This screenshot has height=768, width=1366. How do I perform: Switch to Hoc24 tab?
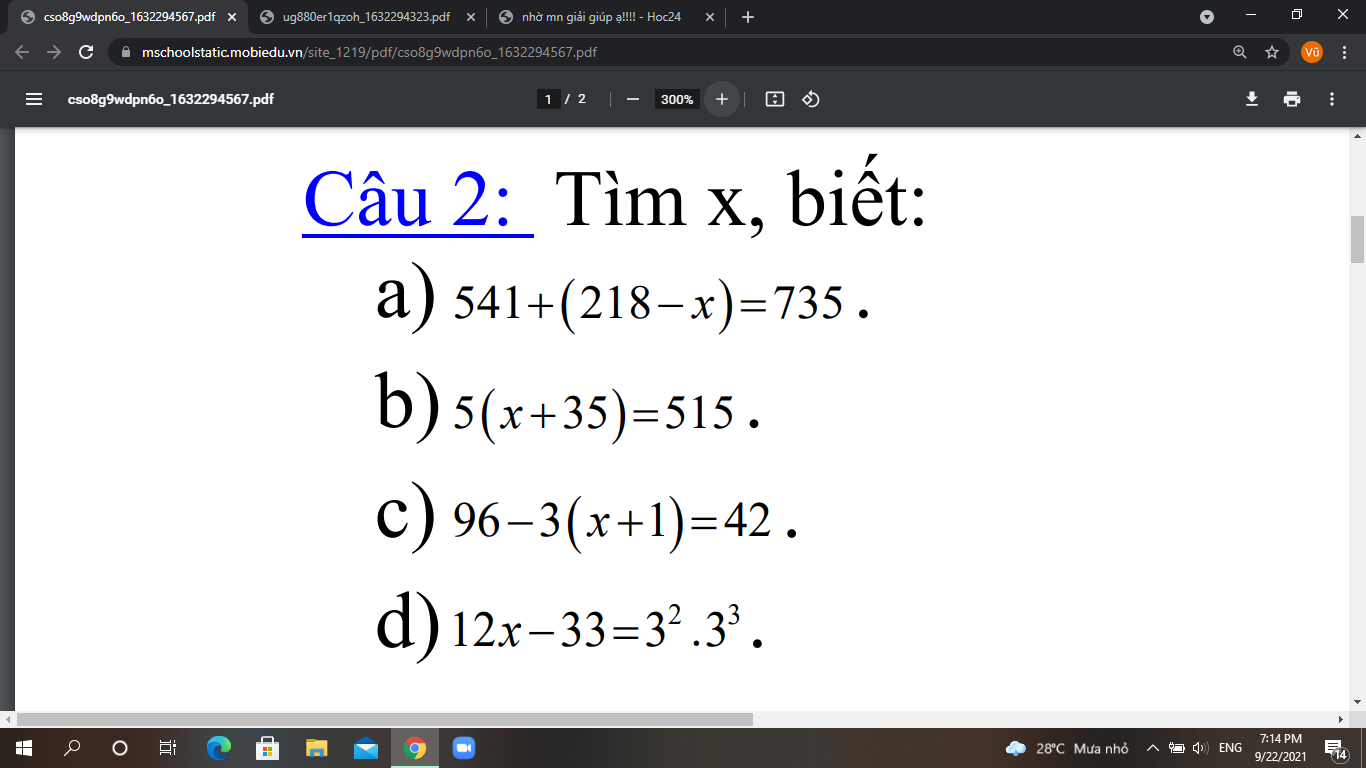pos(607,17)
